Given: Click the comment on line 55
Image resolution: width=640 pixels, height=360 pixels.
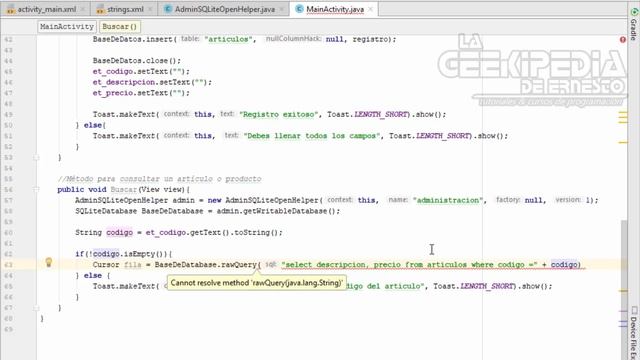Looking at the screenshot, I should coord(159,179).
